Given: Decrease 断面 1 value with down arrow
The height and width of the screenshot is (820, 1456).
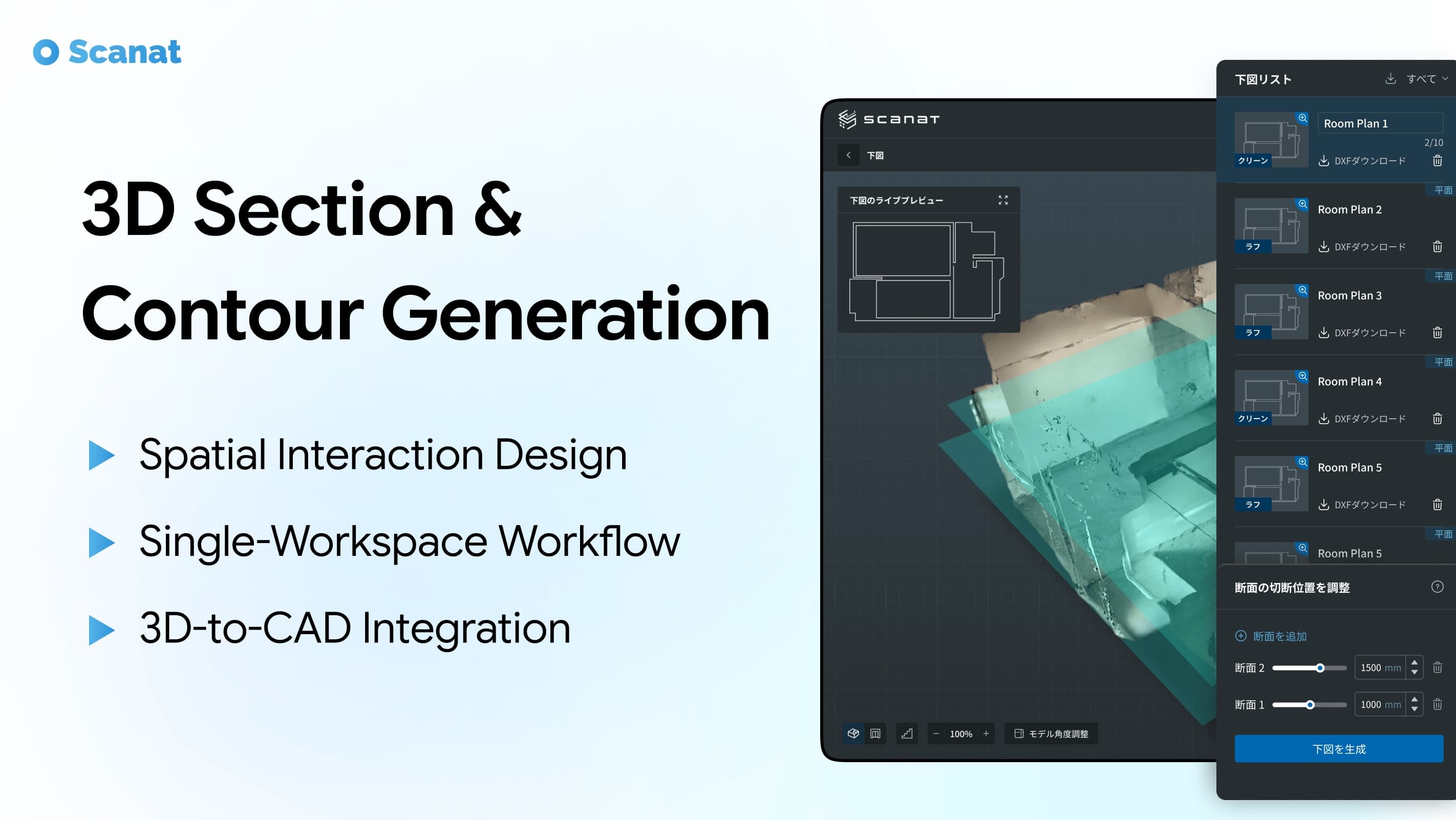Looking at the screenshot, I should pos(1414,709).
